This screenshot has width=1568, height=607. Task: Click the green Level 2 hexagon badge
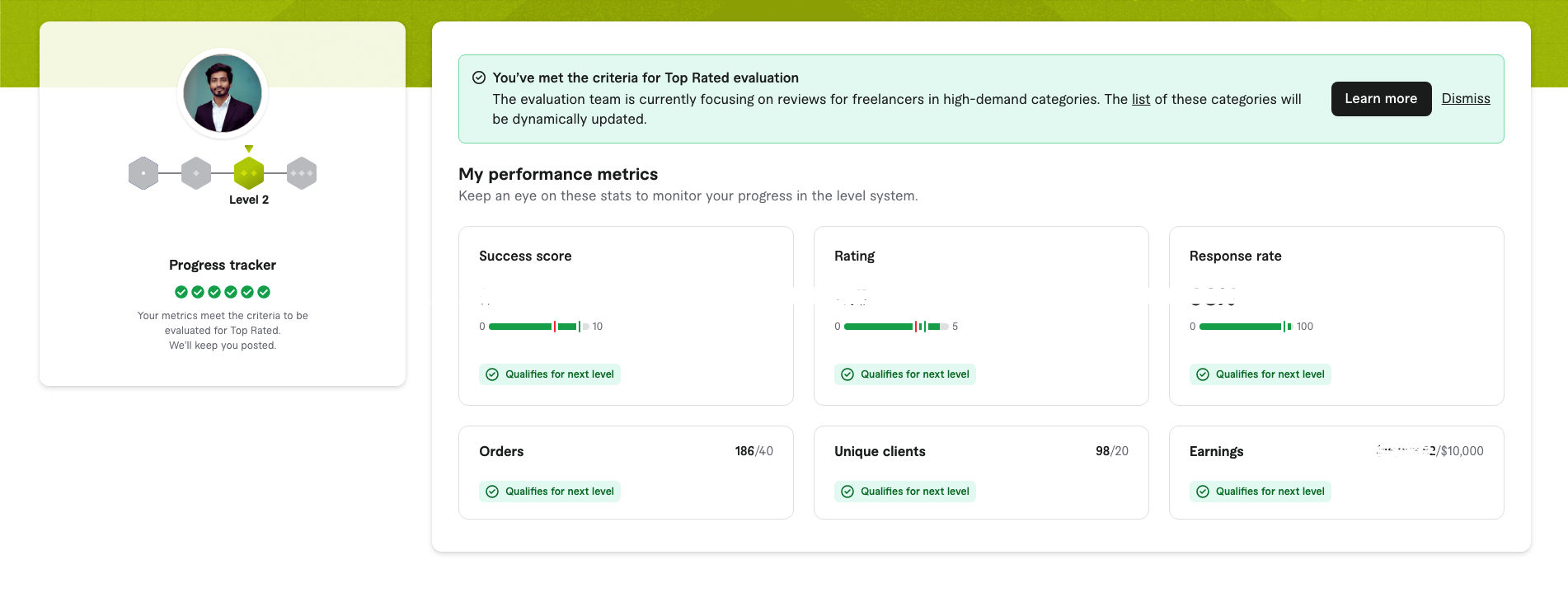pos(249,173)
